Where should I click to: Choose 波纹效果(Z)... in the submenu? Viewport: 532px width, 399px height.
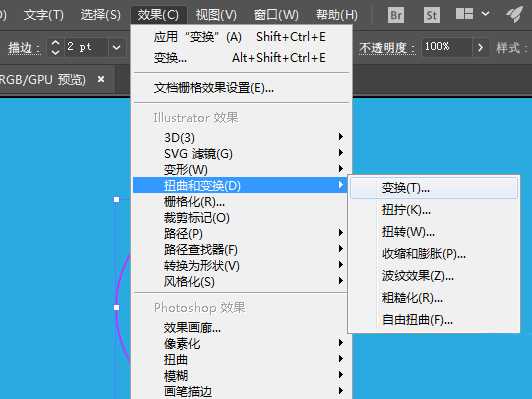click(434, 276)
